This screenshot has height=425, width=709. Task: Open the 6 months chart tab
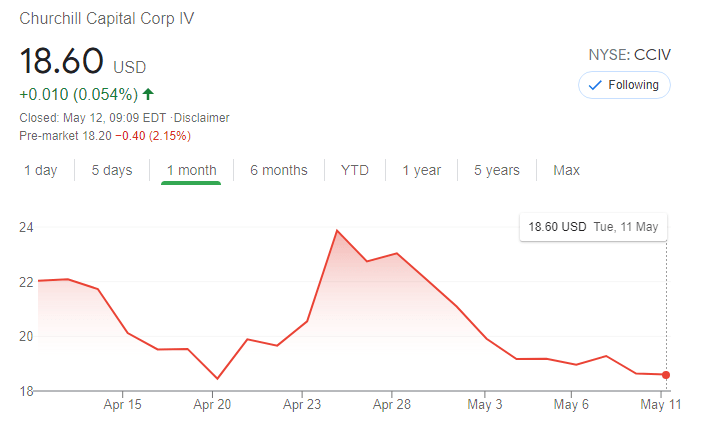[x=279, y=170]
